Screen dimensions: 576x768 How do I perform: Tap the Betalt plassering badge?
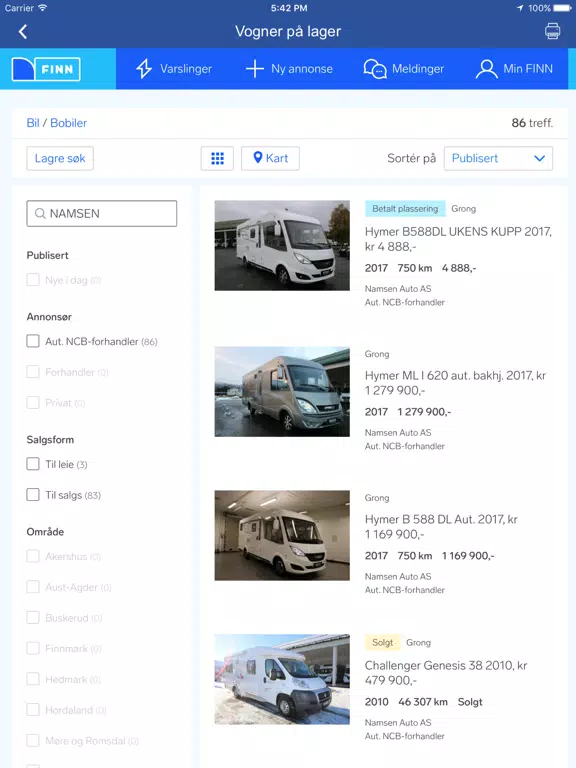pyautogui.click(x=405, y=209)
